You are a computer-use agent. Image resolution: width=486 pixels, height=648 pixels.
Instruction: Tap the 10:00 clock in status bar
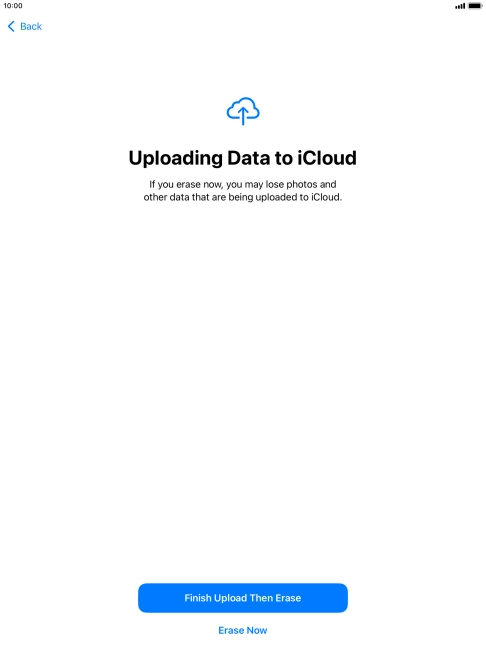click(x=13, y=6)
